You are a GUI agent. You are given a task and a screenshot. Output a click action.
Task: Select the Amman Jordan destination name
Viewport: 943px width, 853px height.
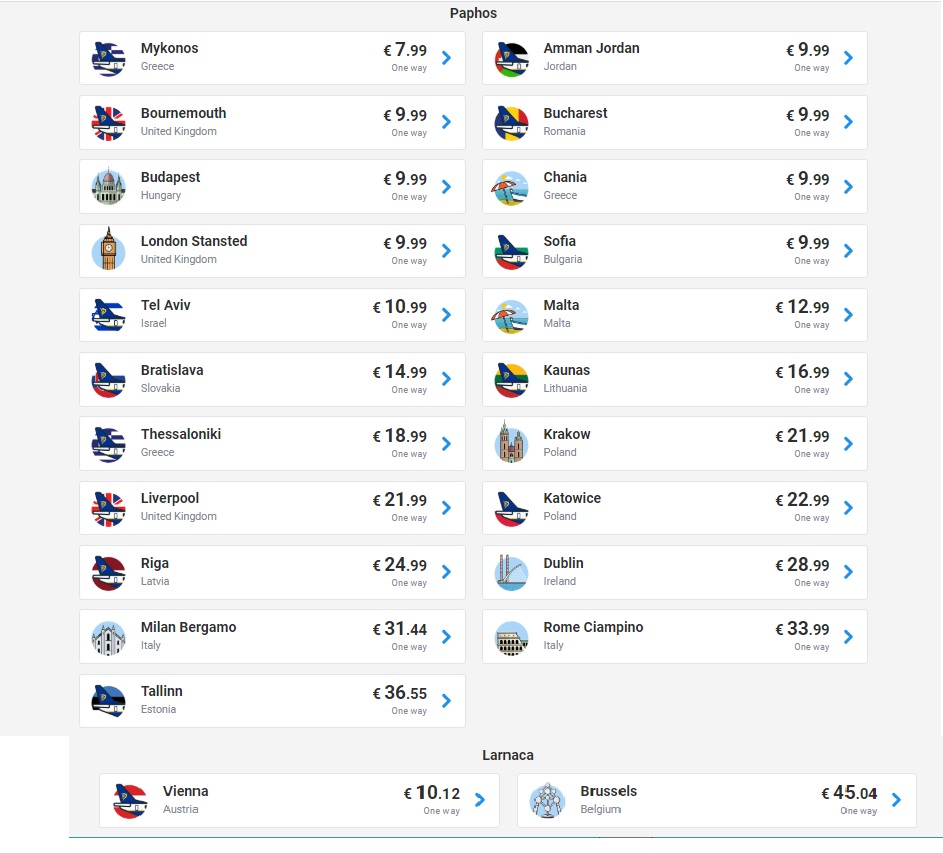tap(591, 48)
